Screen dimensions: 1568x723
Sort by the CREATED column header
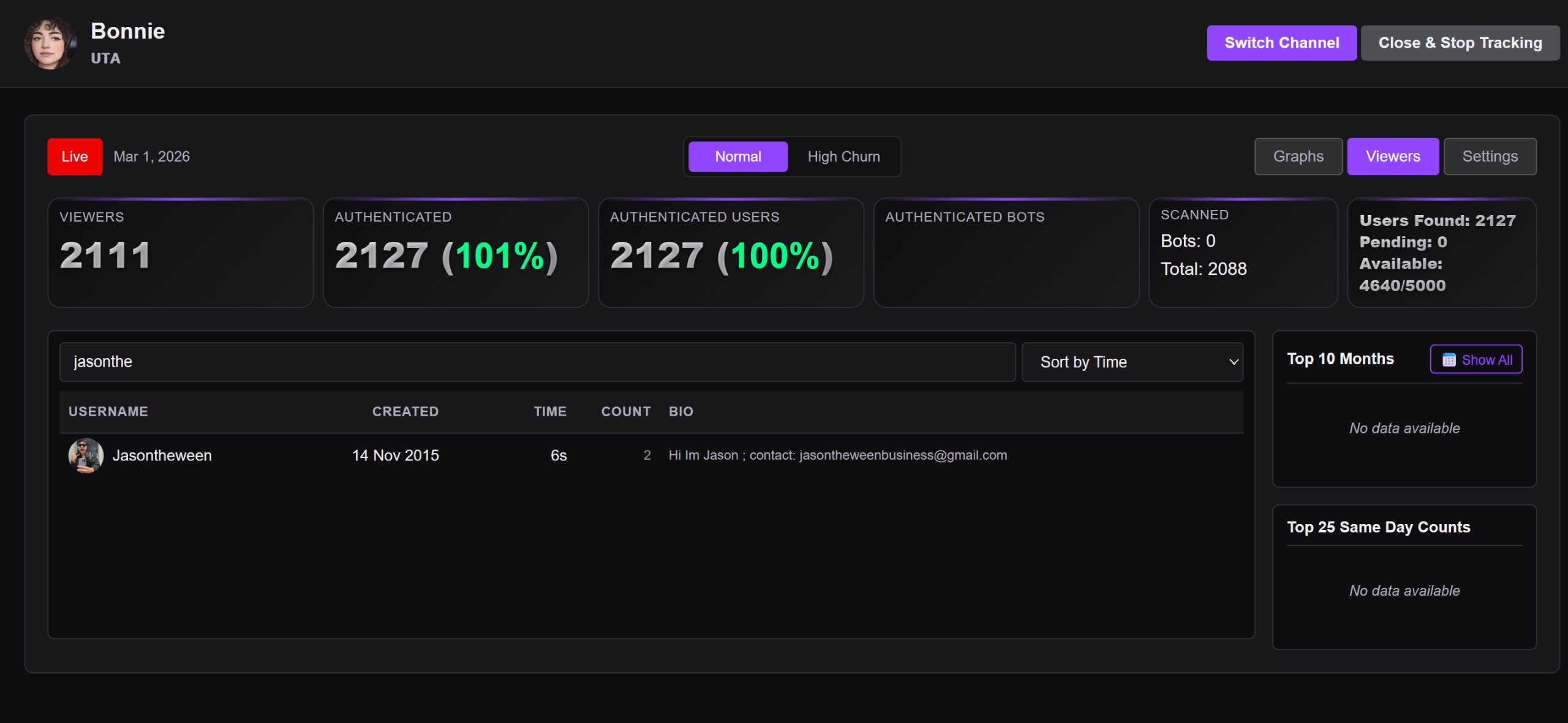point(405,411)
